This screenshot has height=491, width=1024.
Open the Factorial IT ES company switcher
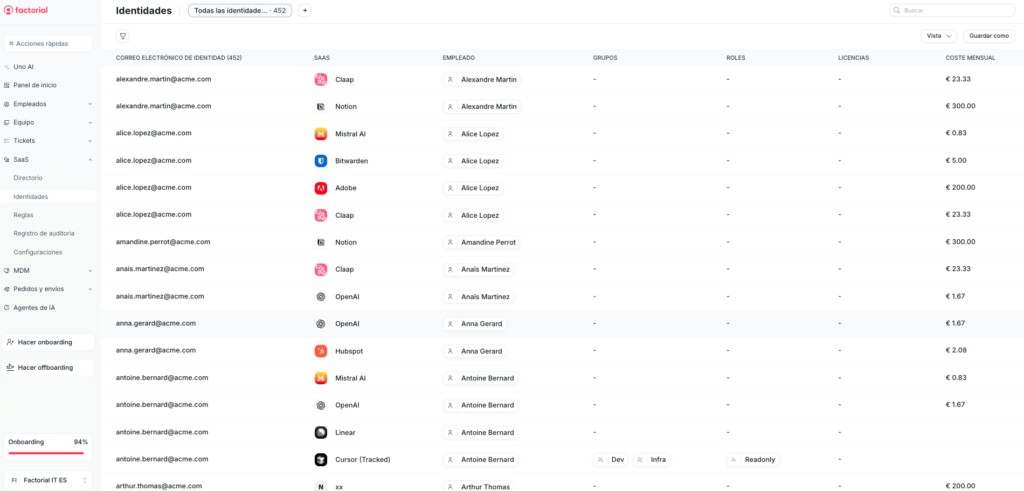pos(48,480)
